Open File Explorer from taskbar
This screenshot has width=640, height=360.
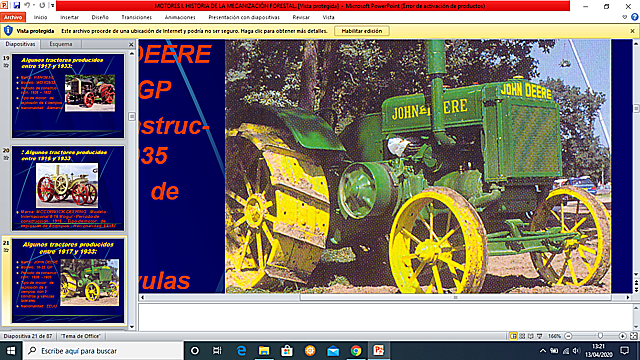264,351
